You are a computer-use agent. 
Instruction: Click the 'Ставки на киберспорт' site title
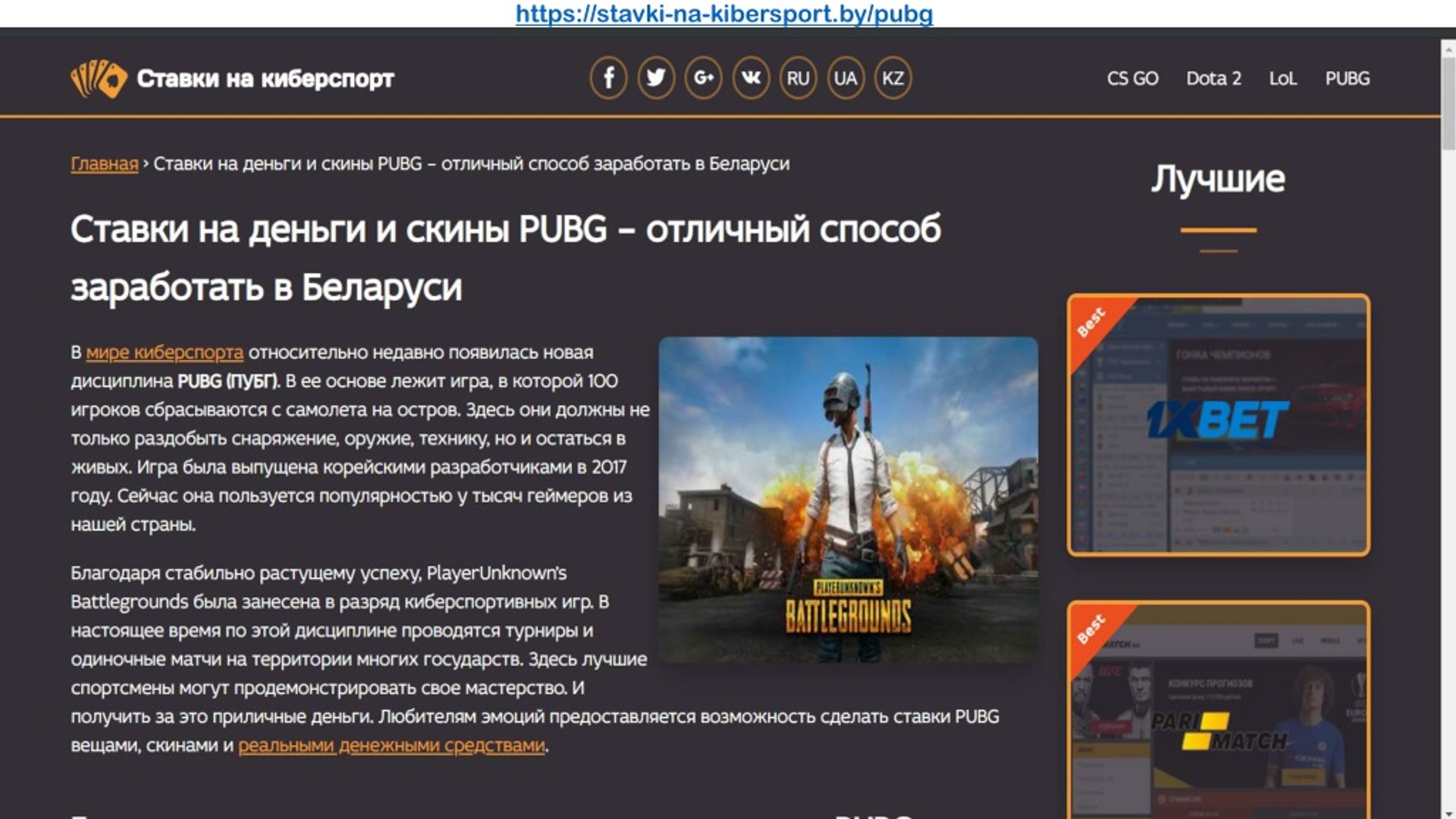[x=265, y=78]
